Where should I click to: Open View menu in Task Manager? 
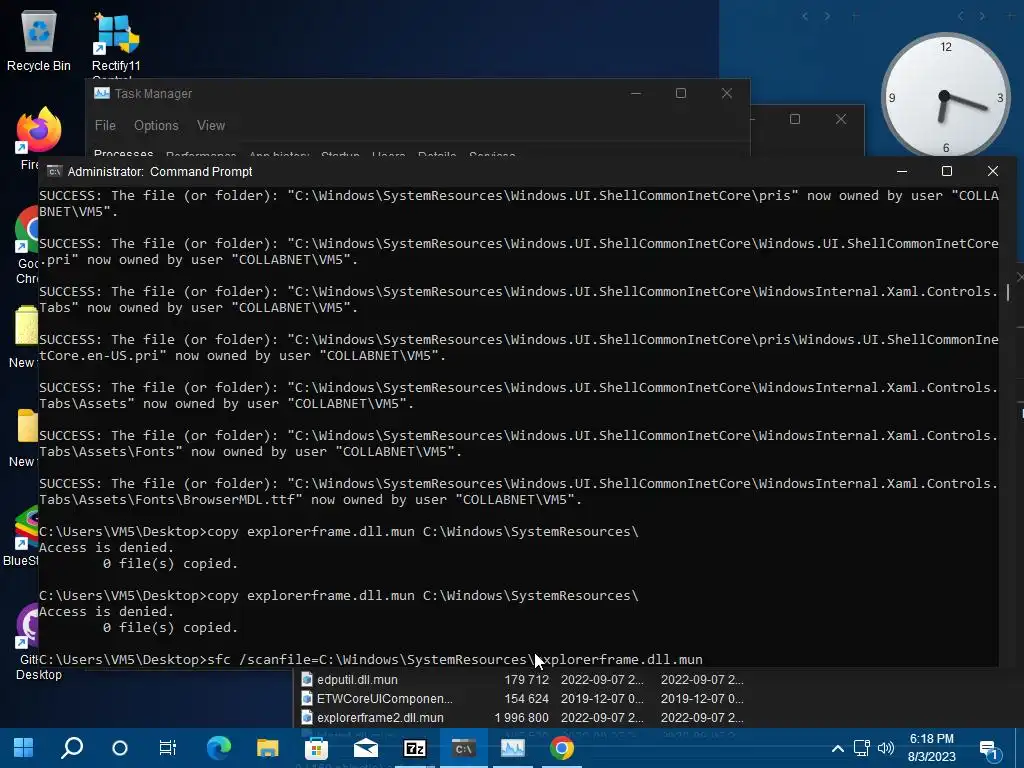(211, 125)
